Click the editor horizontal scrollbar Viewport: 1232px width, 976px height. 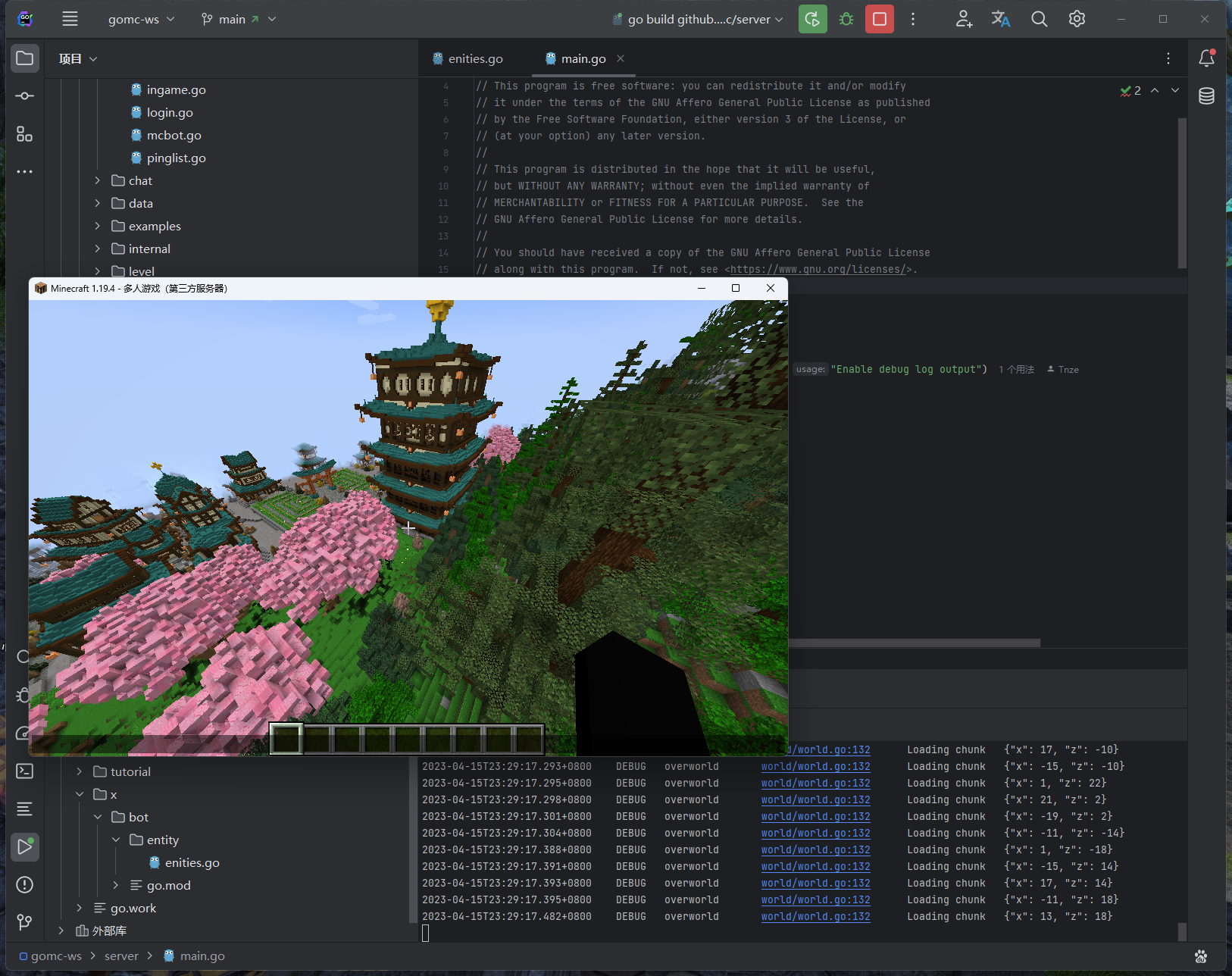coord(914,643)
